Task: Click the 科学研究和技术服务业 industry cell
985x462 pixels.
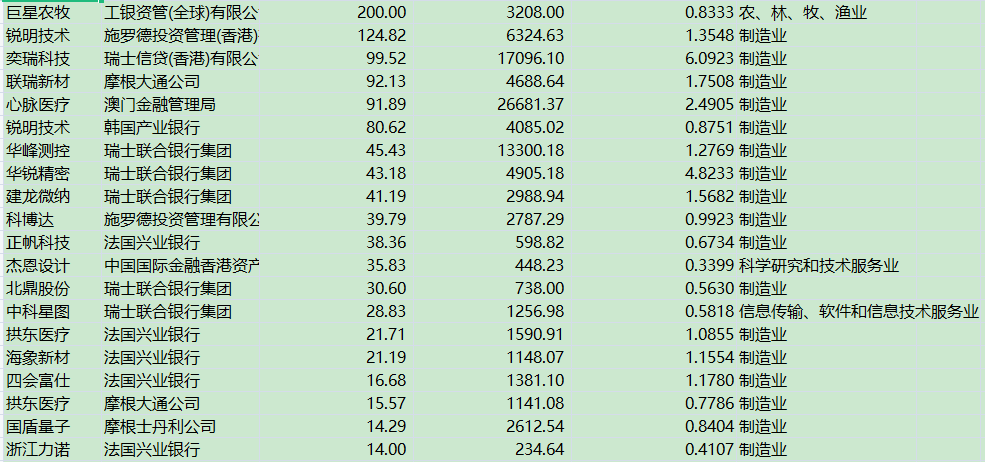Action: click(x=819, y=265)
